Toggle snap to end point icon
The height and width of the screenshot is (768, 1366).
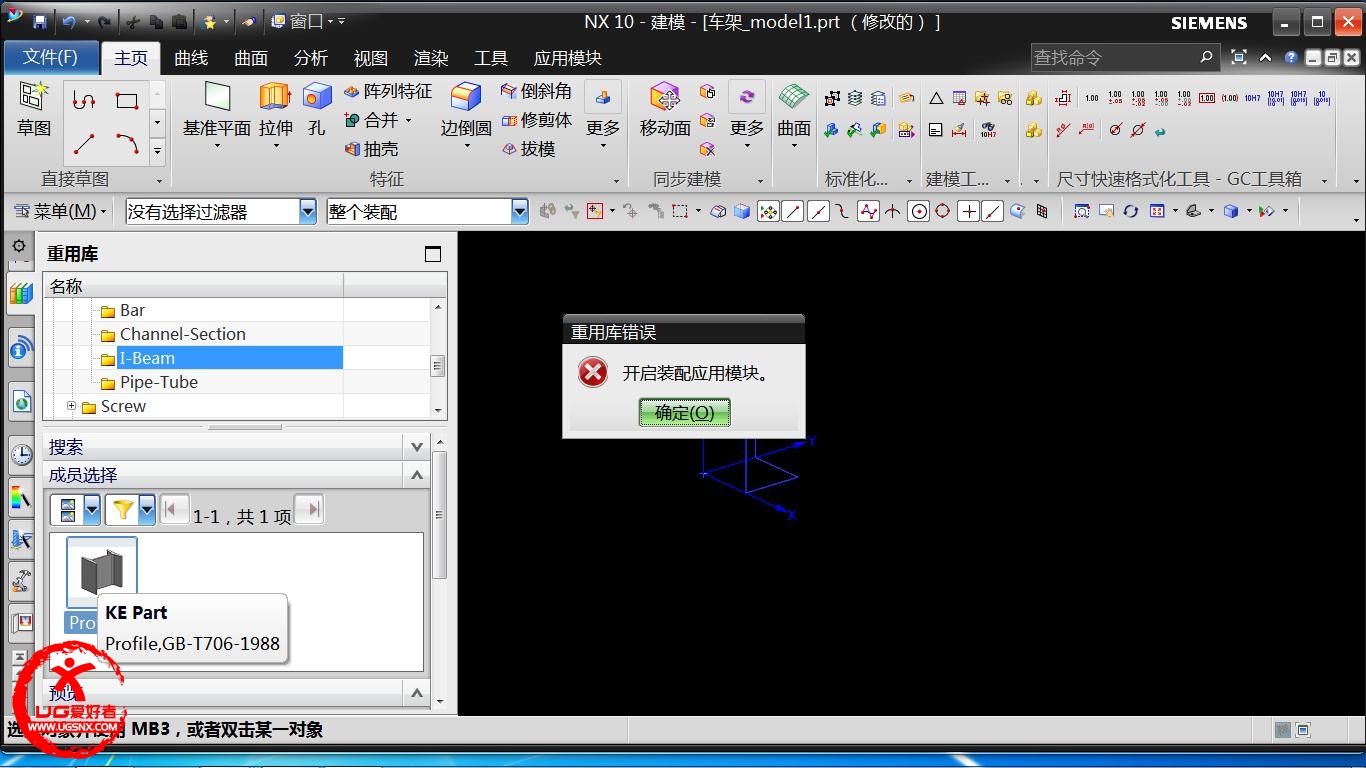point(793,211)
